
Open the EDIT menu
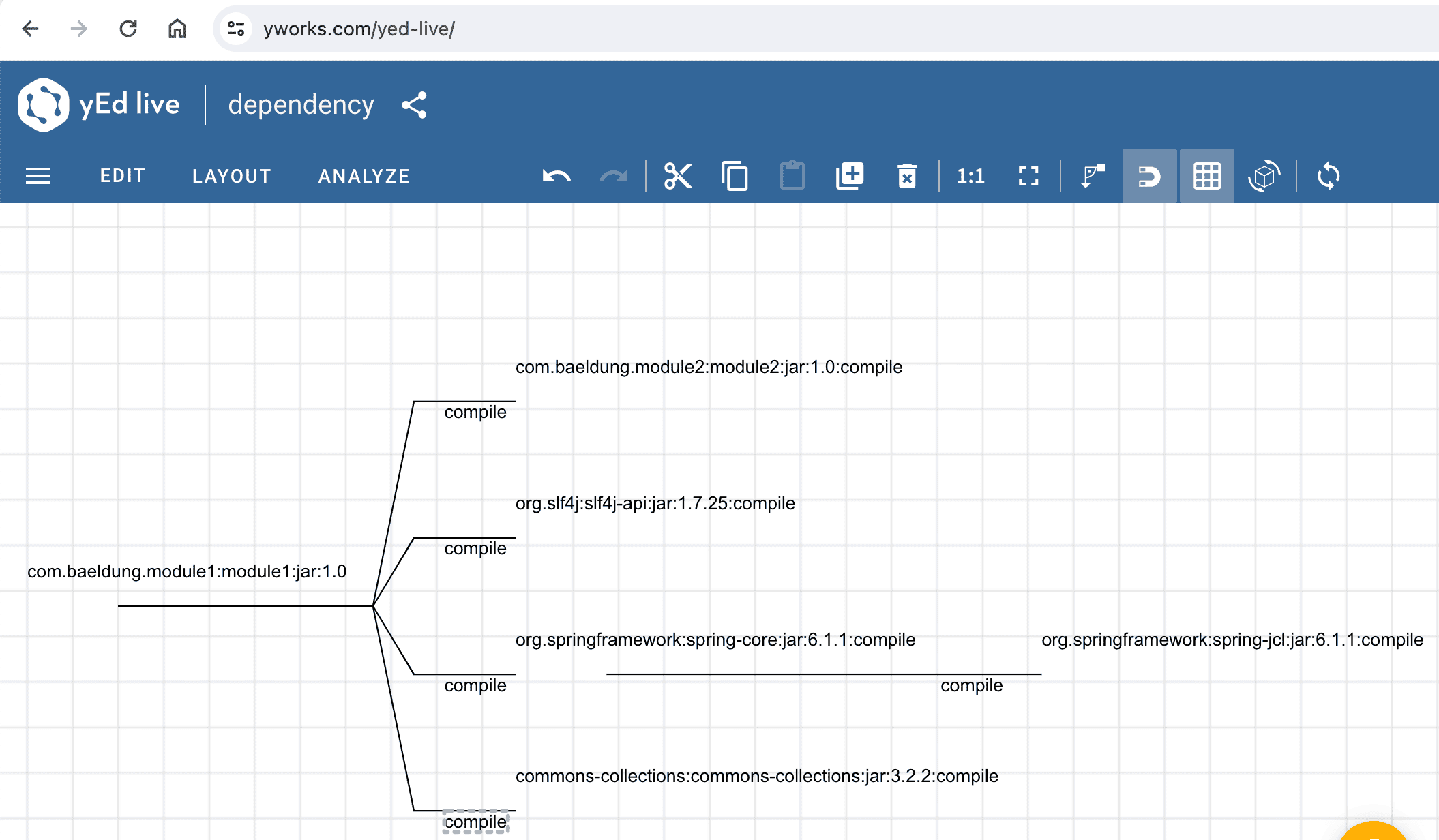coord(123,177)
